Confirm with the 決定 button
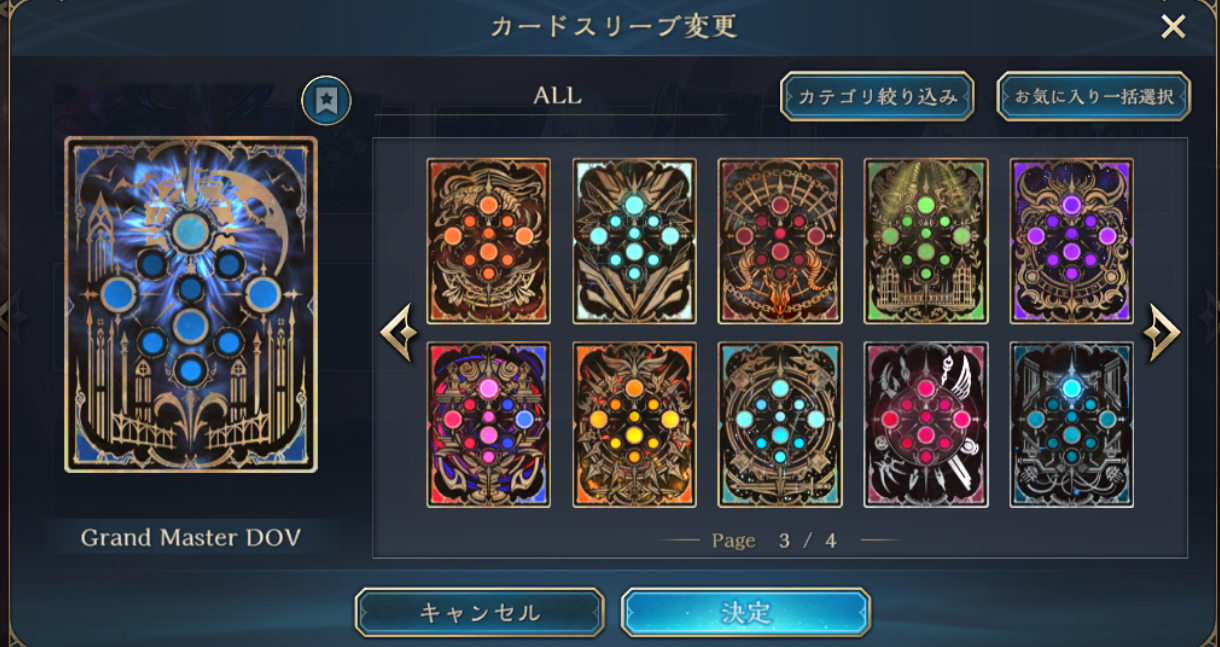 [746, 612]
